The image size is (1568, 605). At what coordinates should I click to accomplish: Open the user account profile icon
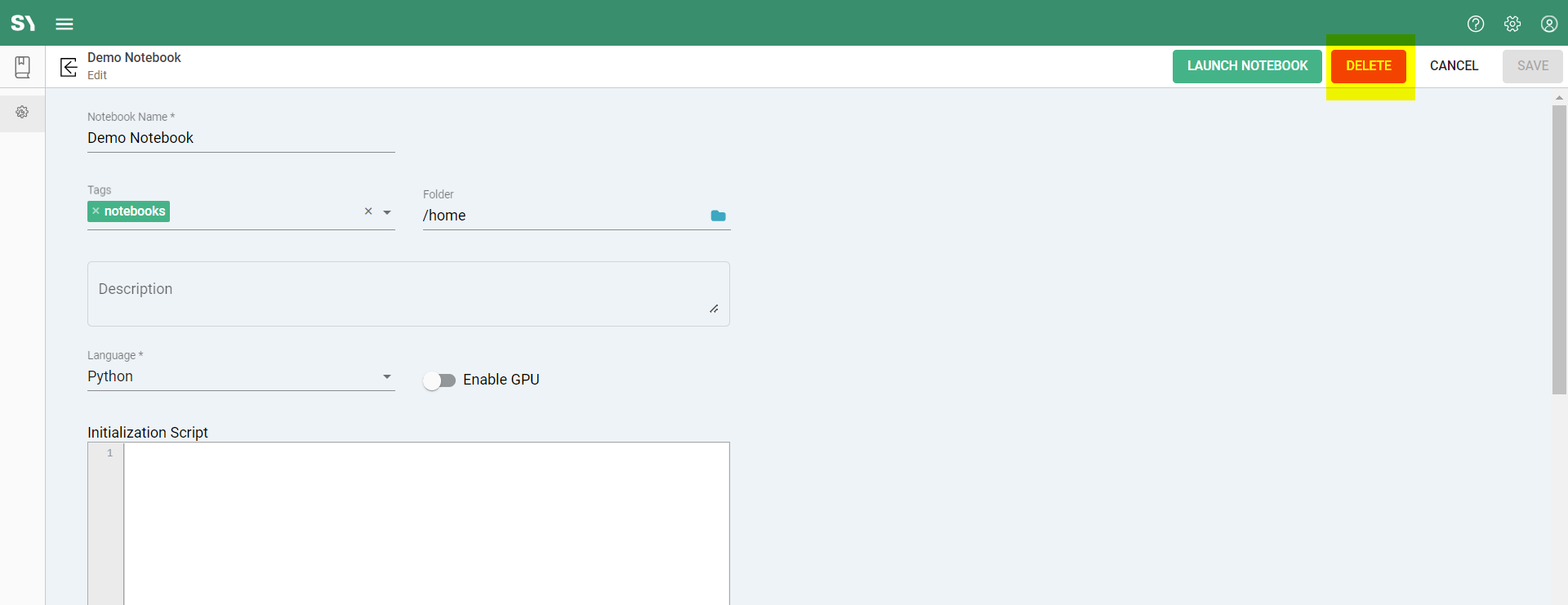(x=1548, y=24)
